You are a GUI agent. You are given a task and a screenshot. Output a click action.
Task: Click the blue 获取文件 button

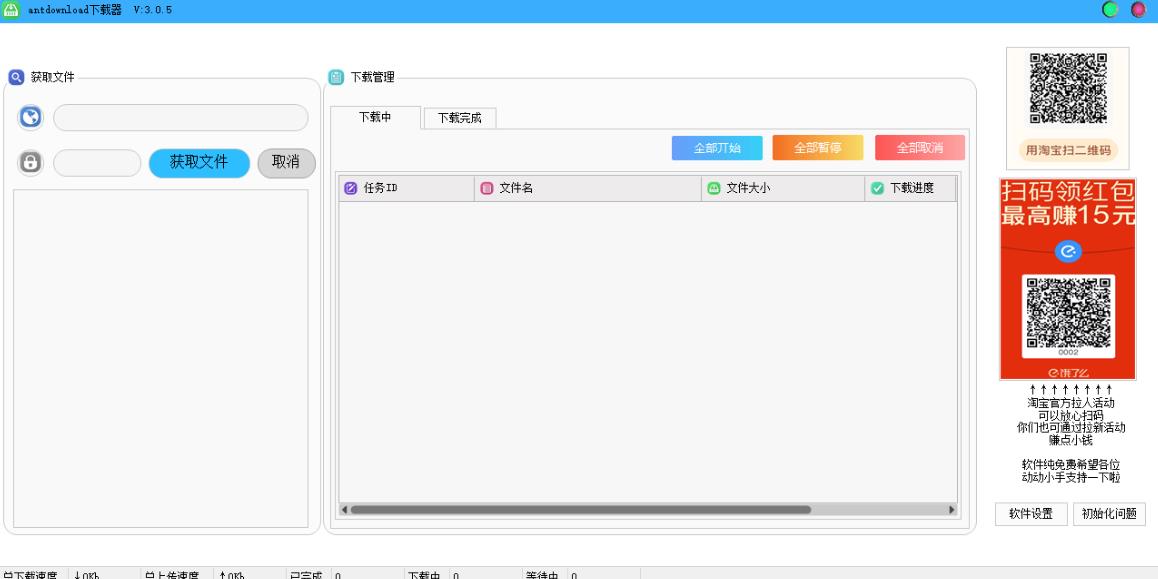(199, 163)
